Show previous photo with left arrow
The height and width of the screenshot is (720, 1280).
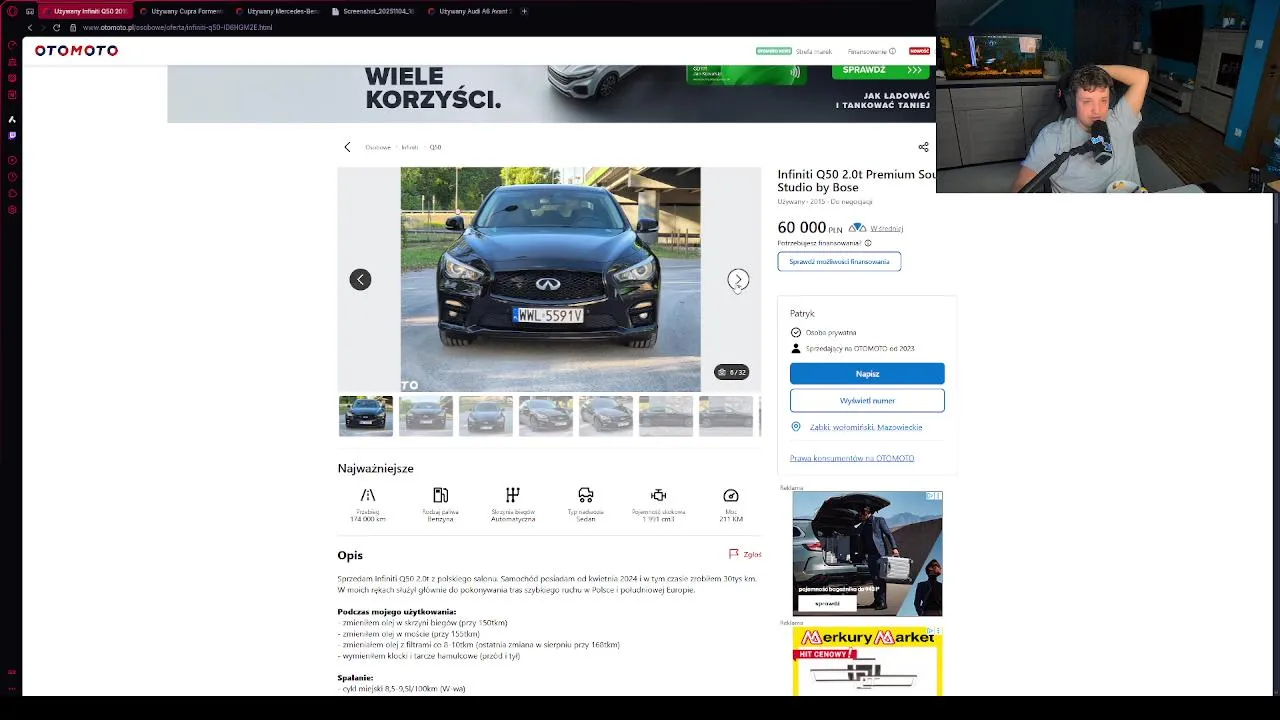coord(360,279)
